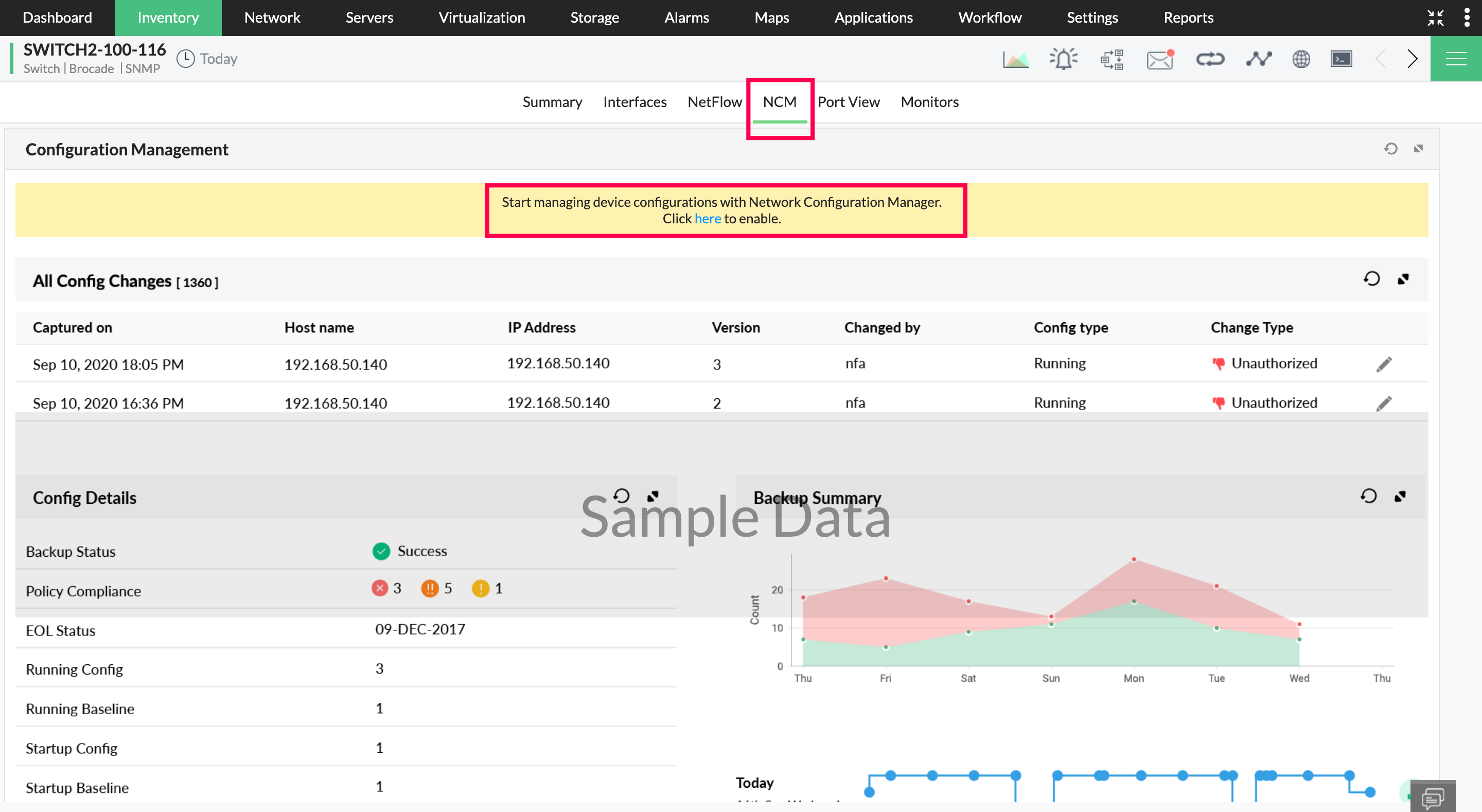Expand the Config Details widget
Screen dimensions: 1482x812
tap(652, 496)
